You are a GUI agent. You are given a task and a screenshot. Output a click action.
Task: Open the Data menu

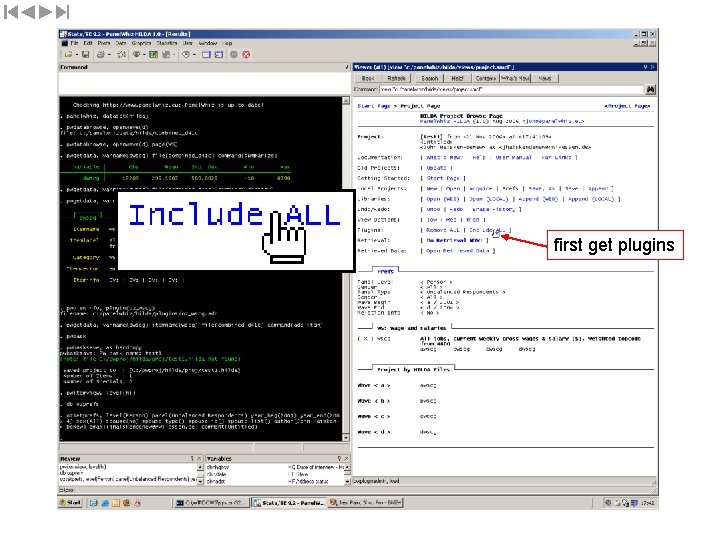(x=121, y=43)
